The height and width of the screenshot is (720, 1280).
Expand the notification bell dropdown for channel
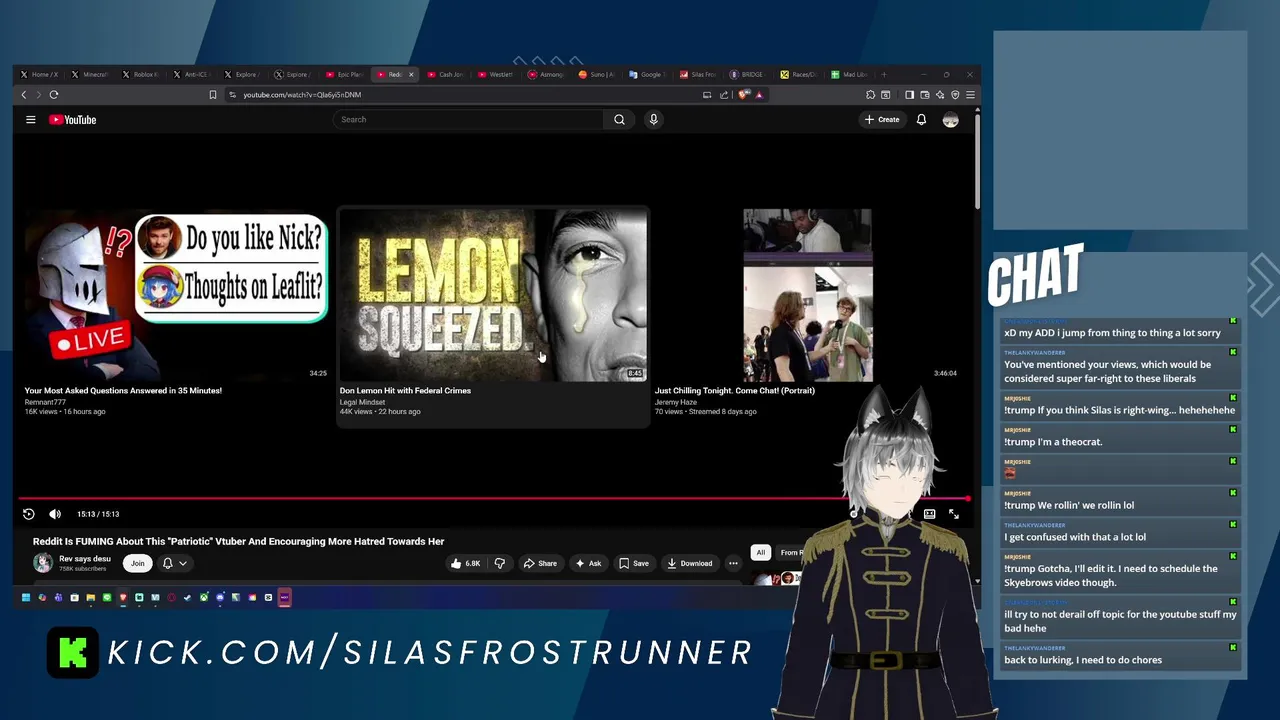[175, 563]
